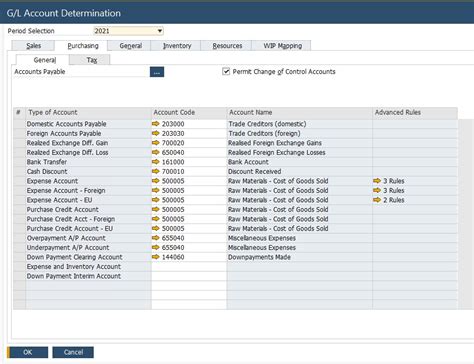Open link arrow beside account 650040
474x364 pixels.
point(156,152)
